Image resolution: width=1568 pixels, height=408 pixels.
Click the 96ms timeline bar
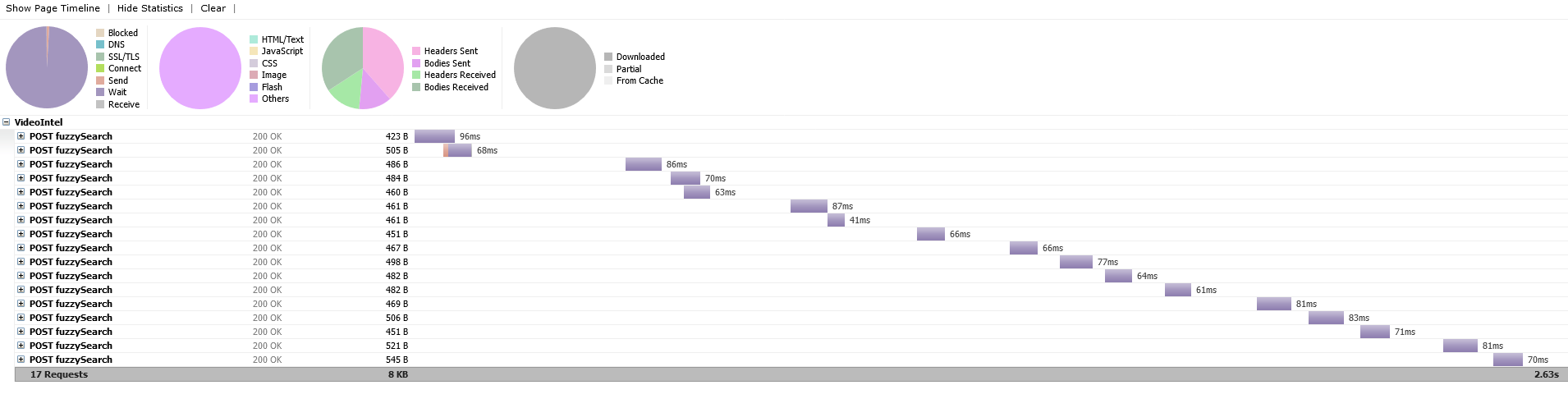click(x=434, y=136)
